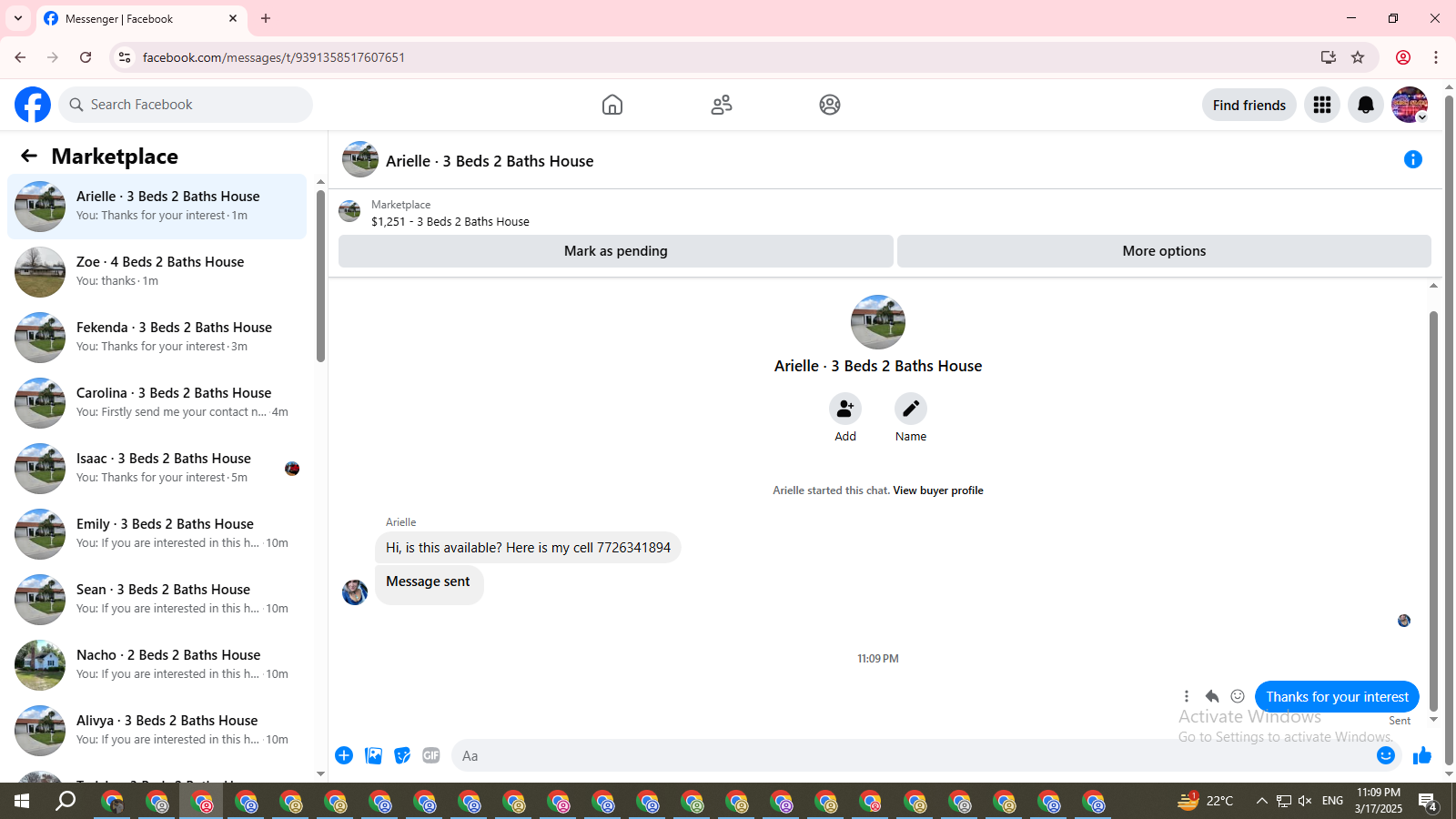The width and height of the screenshot is (1456, 819).
Task: Open Chrome three-dot menu
Action: [1436, 57]
